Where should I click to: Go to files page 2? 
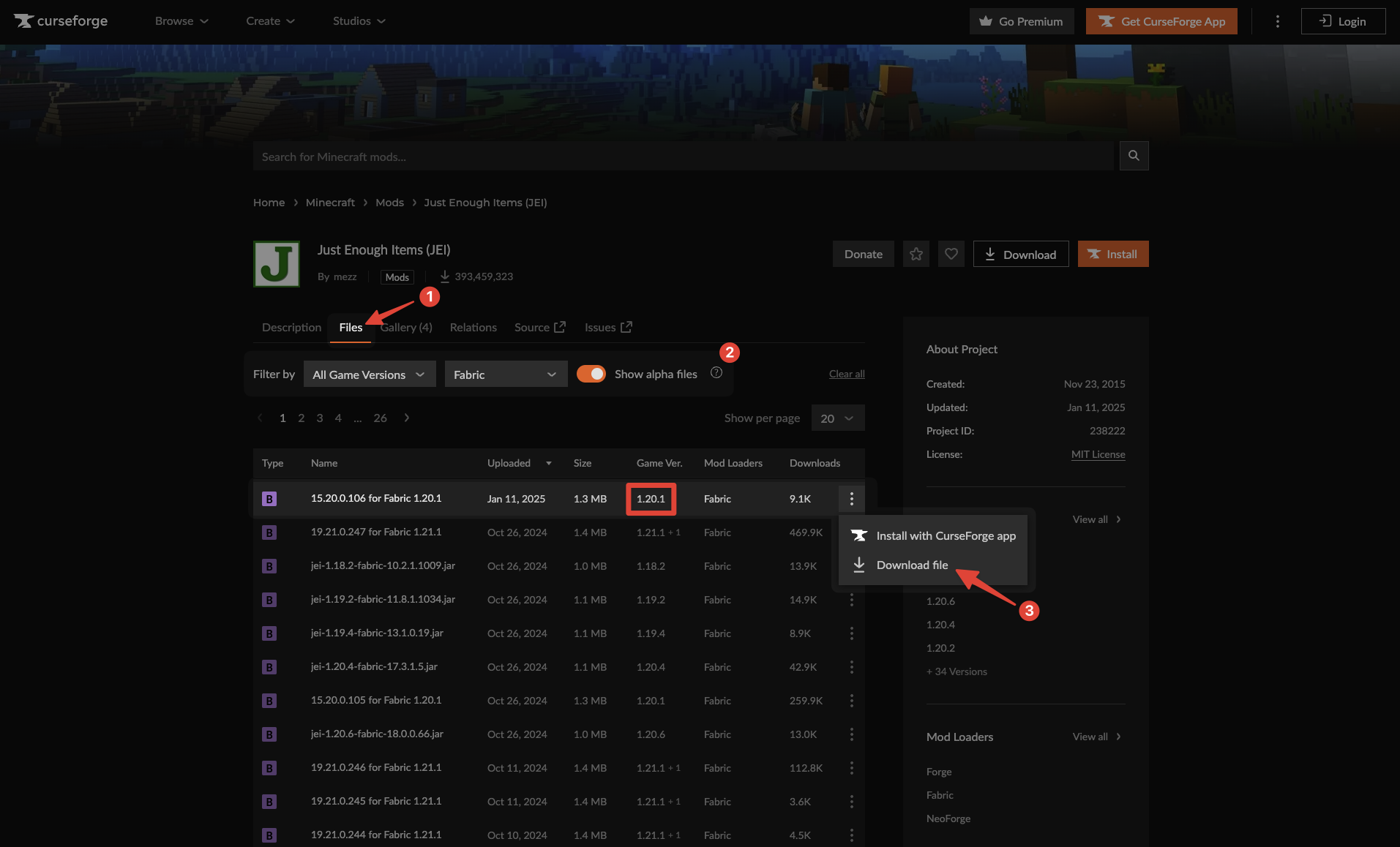(x=301, y=418)
